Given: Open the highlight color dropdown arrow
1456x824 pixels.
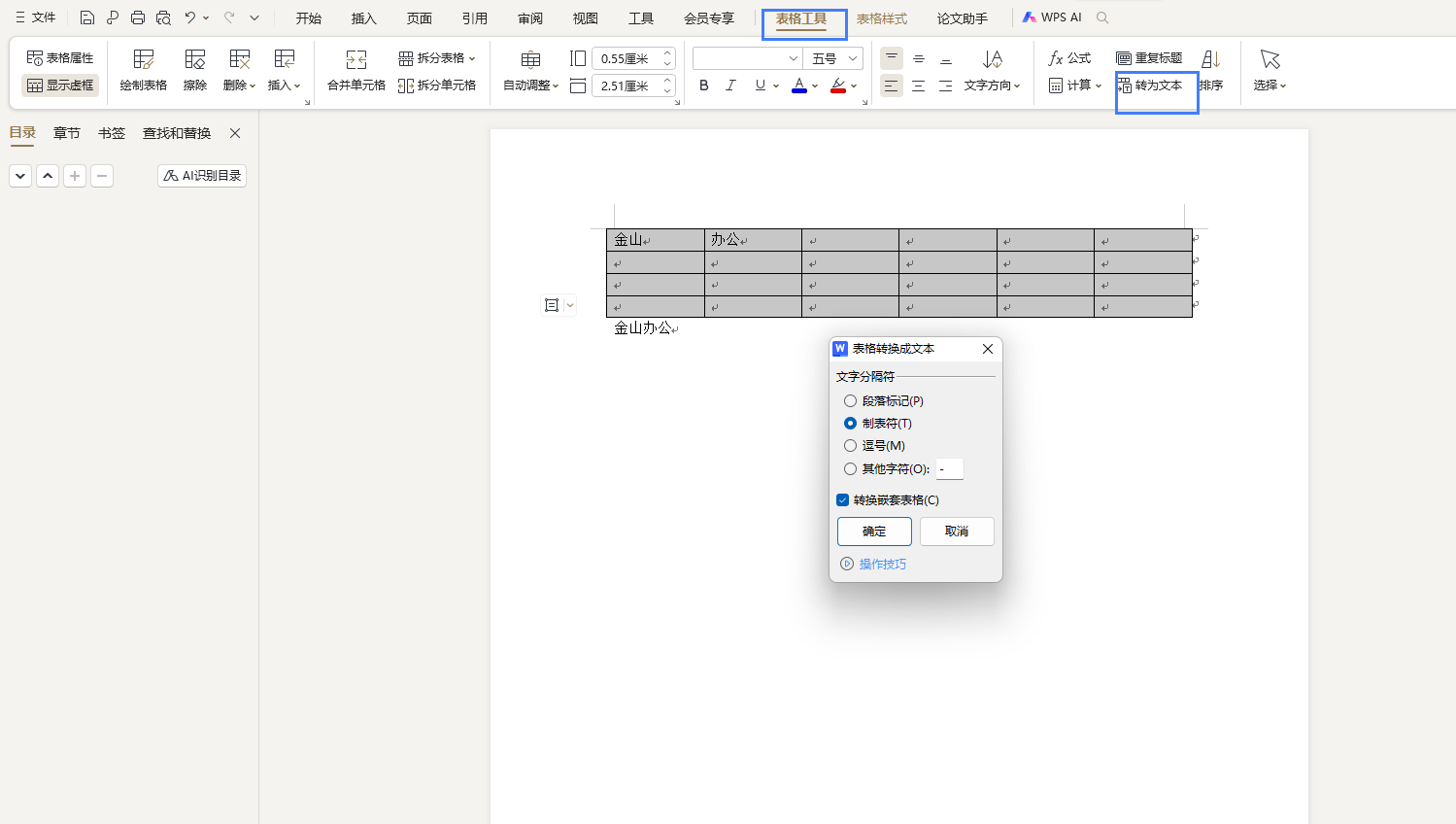Looking at the screenshot, I should click(x=854, y=86).
